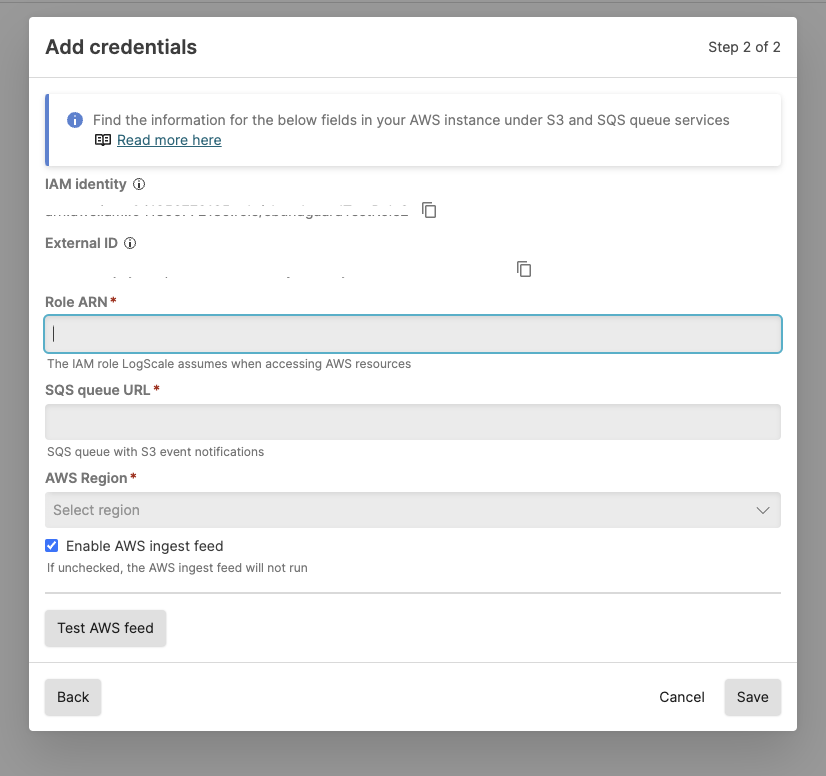Image resolution: width=826 pixels, height=776 pixels.
Task: Open the Select region dropdown
Action: (412, 509)
